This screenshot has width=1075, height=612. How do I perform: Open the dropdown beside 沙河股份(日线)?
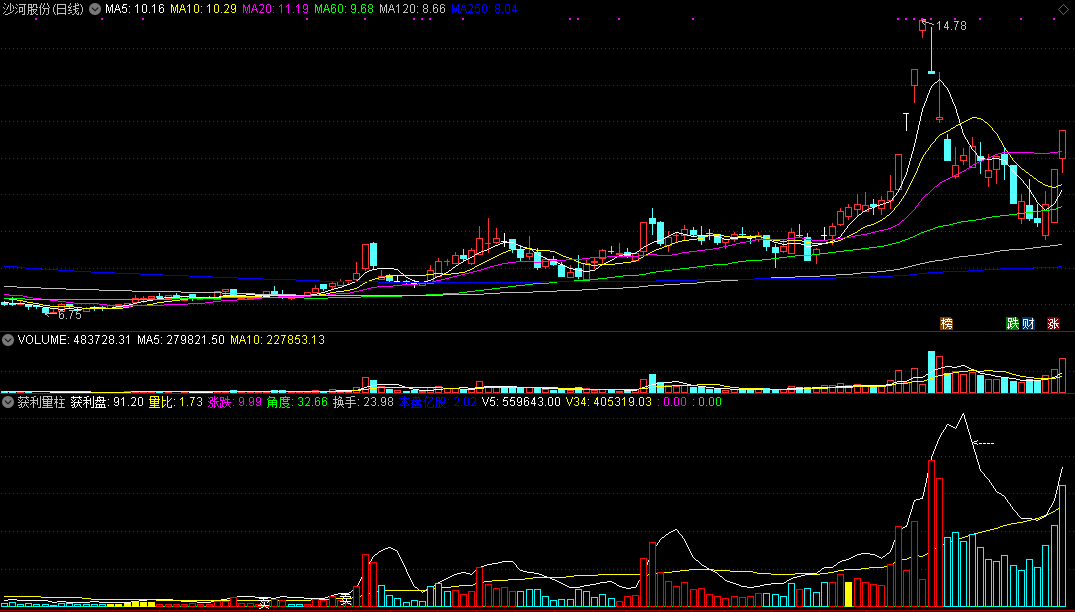click(x=94, y=10)
